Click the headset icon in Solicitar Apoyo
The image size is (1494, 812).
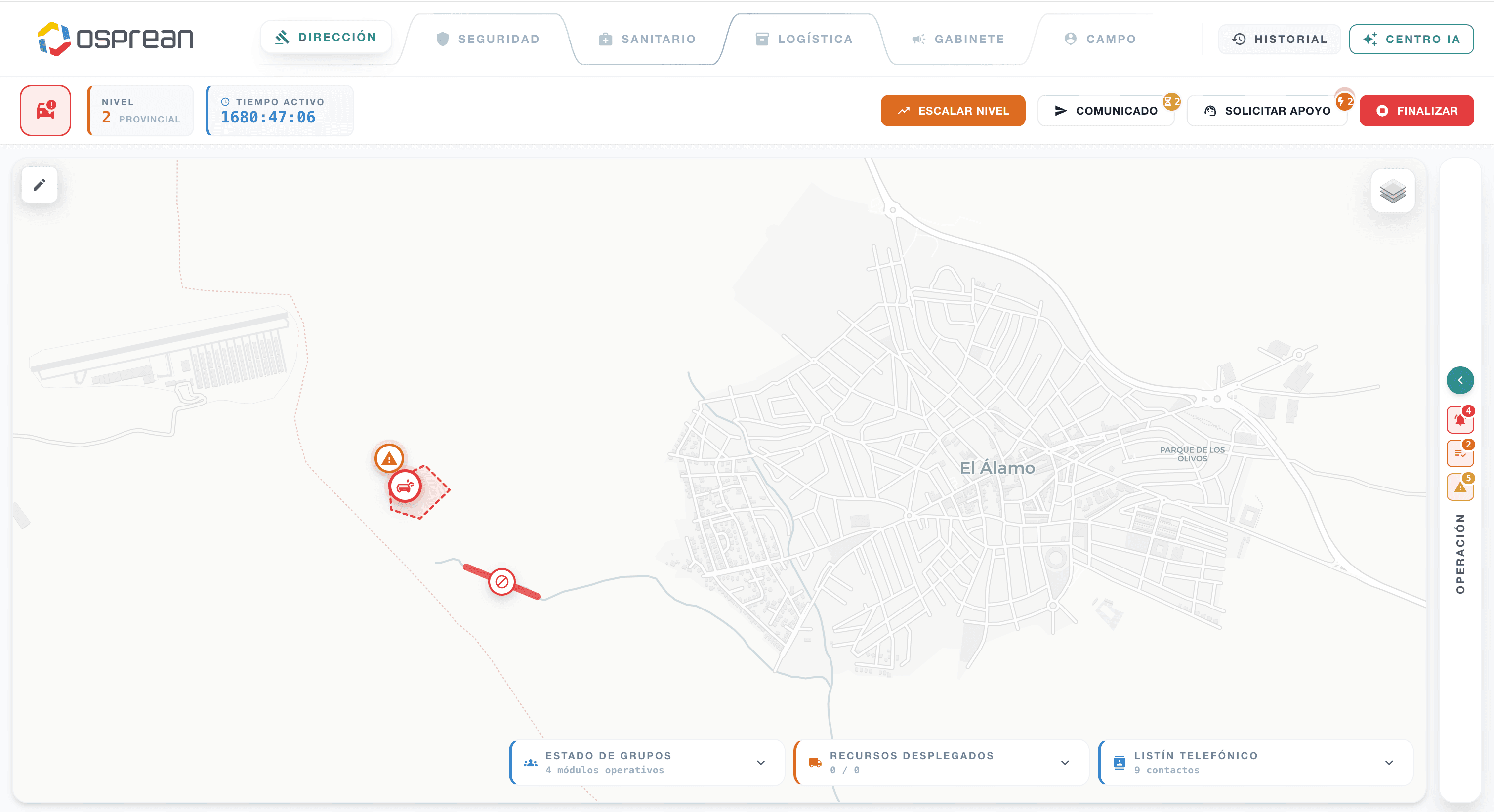click(1210, 110)
